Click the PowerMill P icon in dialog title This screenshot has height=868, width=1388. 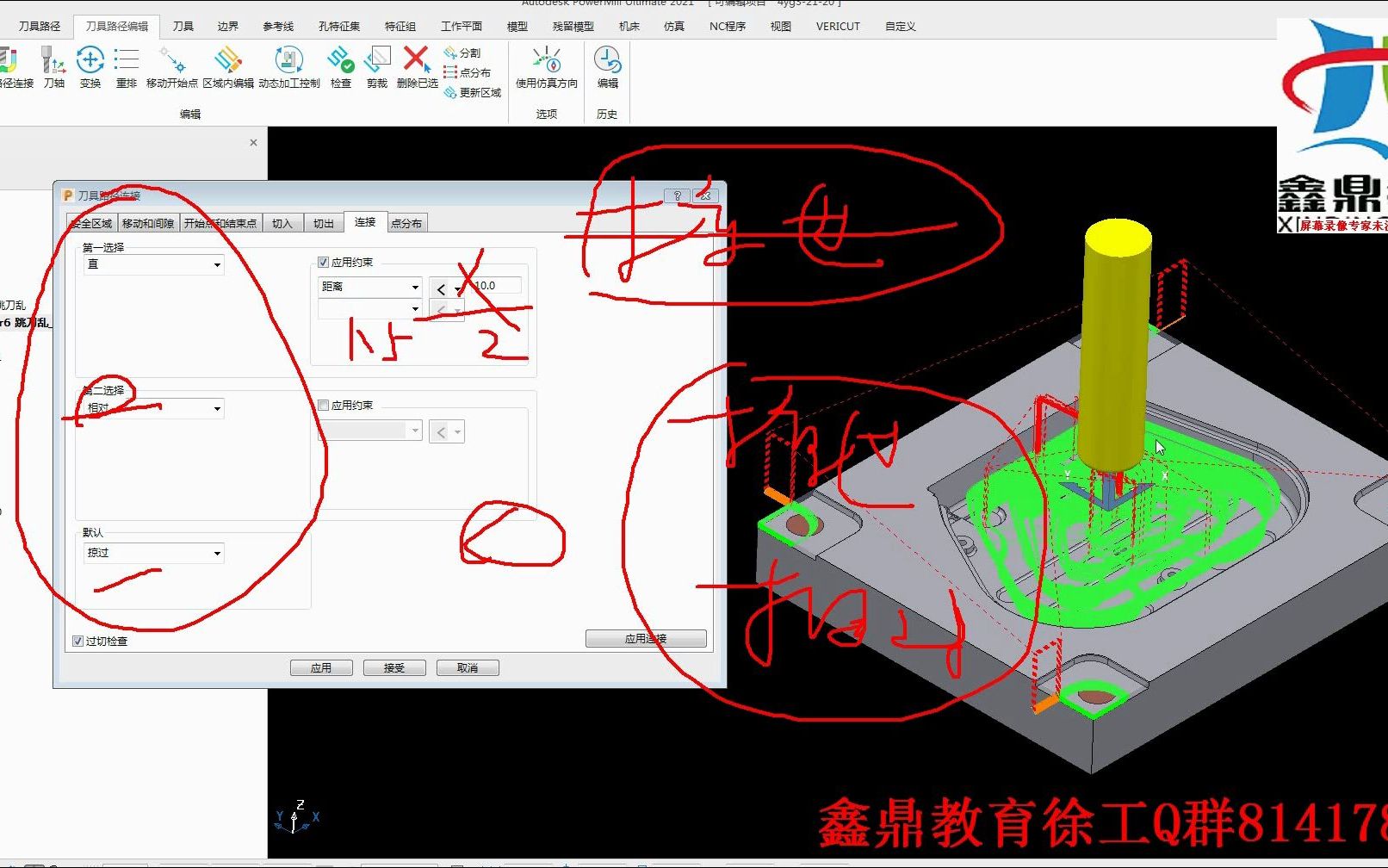pos(68,195)
